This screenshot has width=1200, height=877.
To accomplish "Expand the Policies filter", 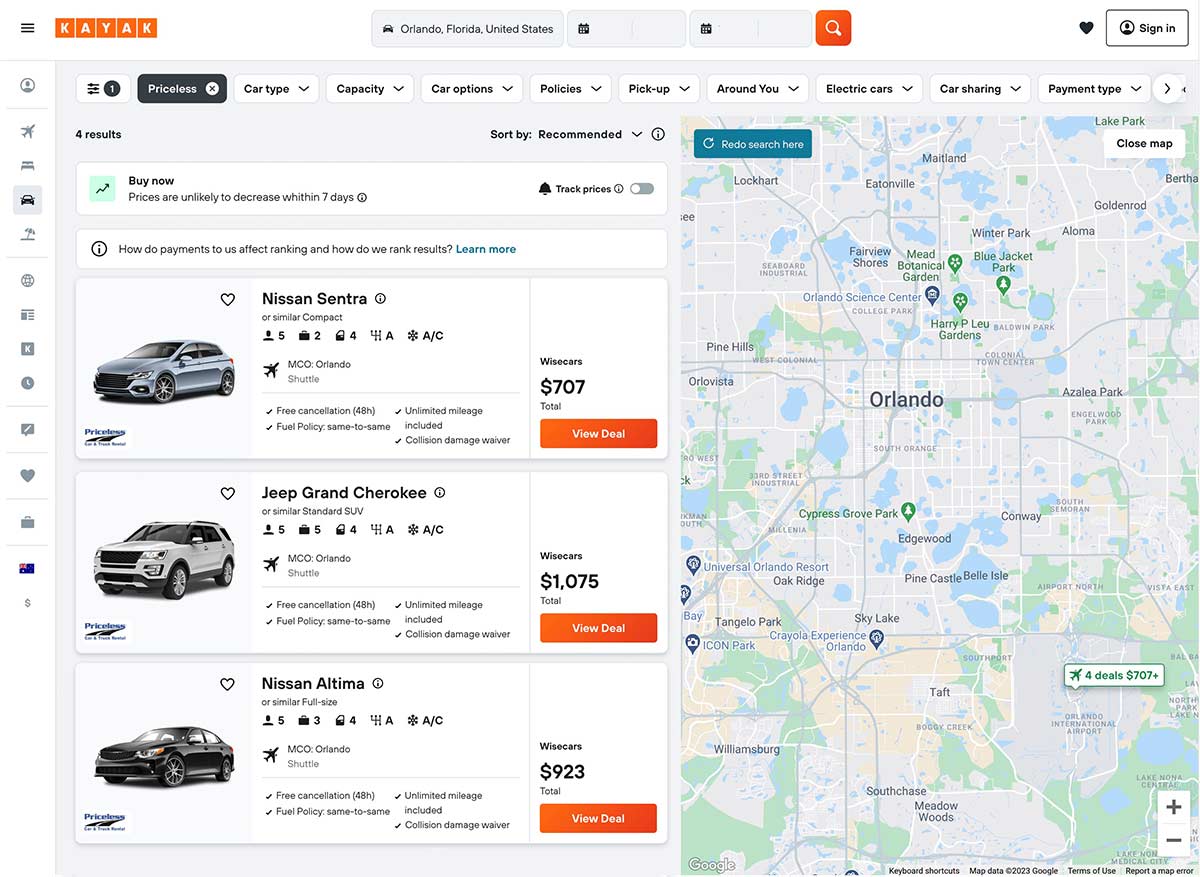I will pos(571,89).
